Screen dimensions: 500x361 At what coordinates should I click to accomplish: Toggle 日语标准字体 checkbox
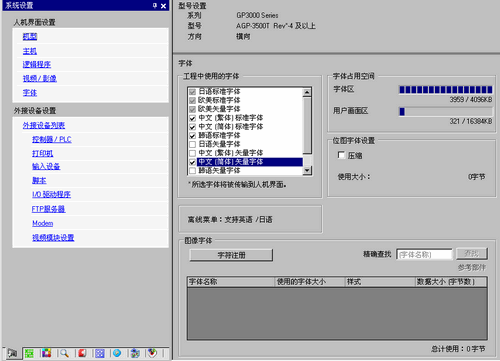click(x=192, y=92)
